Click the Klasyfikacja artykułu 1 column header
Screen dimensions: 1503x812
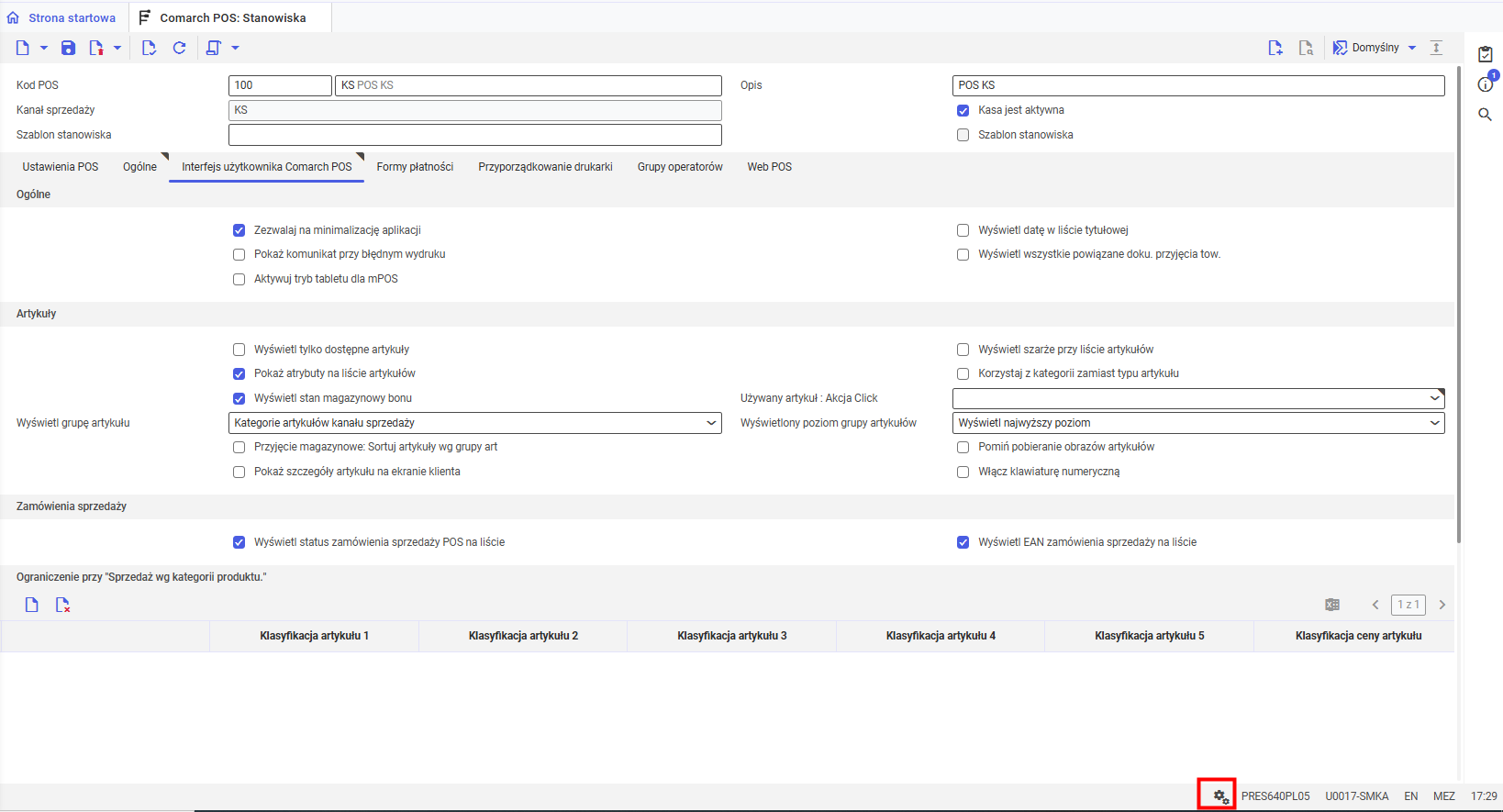pos(314,636)
